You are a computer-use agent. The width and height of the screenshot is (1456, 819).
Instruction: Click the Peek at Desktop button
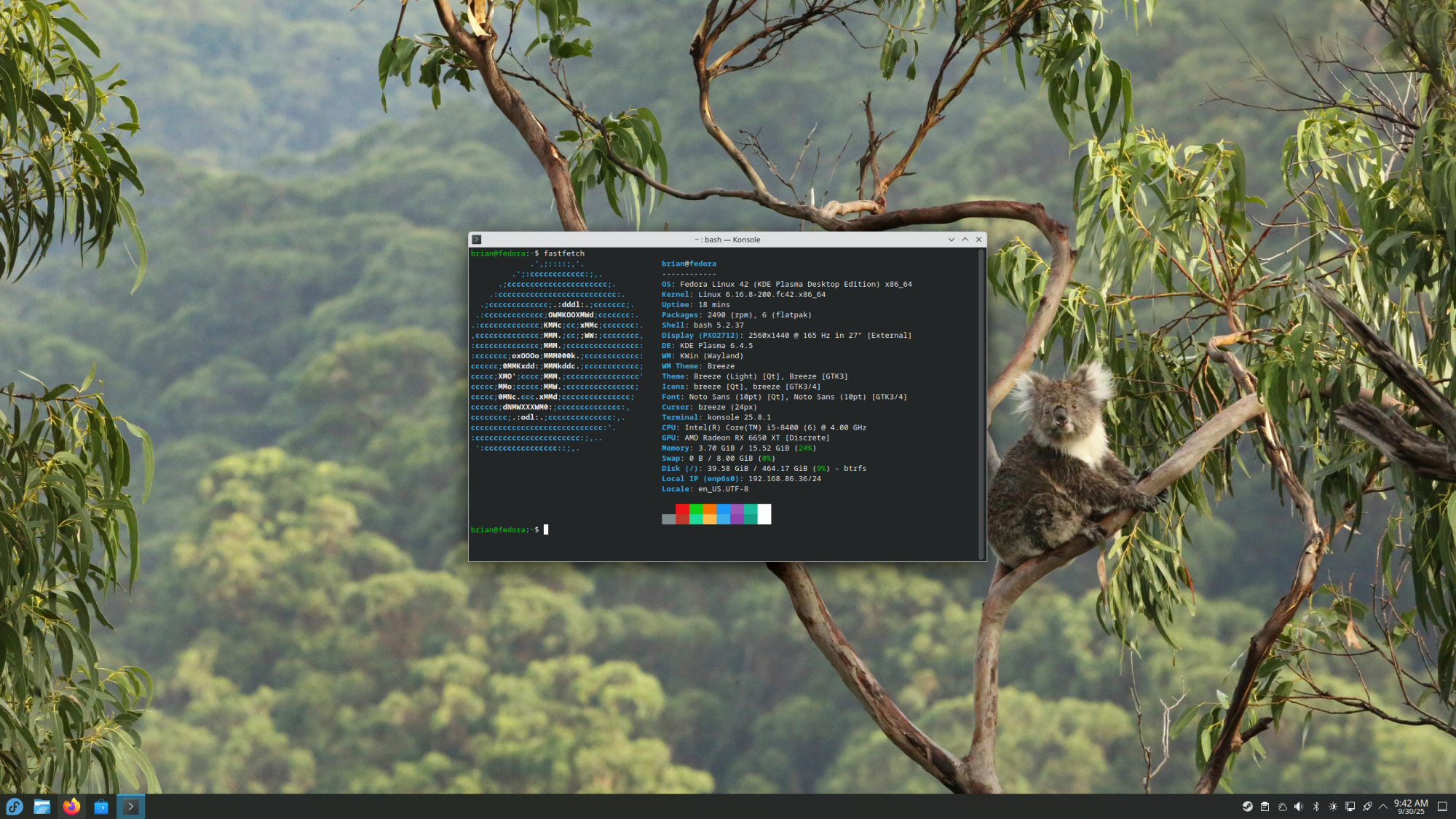click(x=1442, y=807)
